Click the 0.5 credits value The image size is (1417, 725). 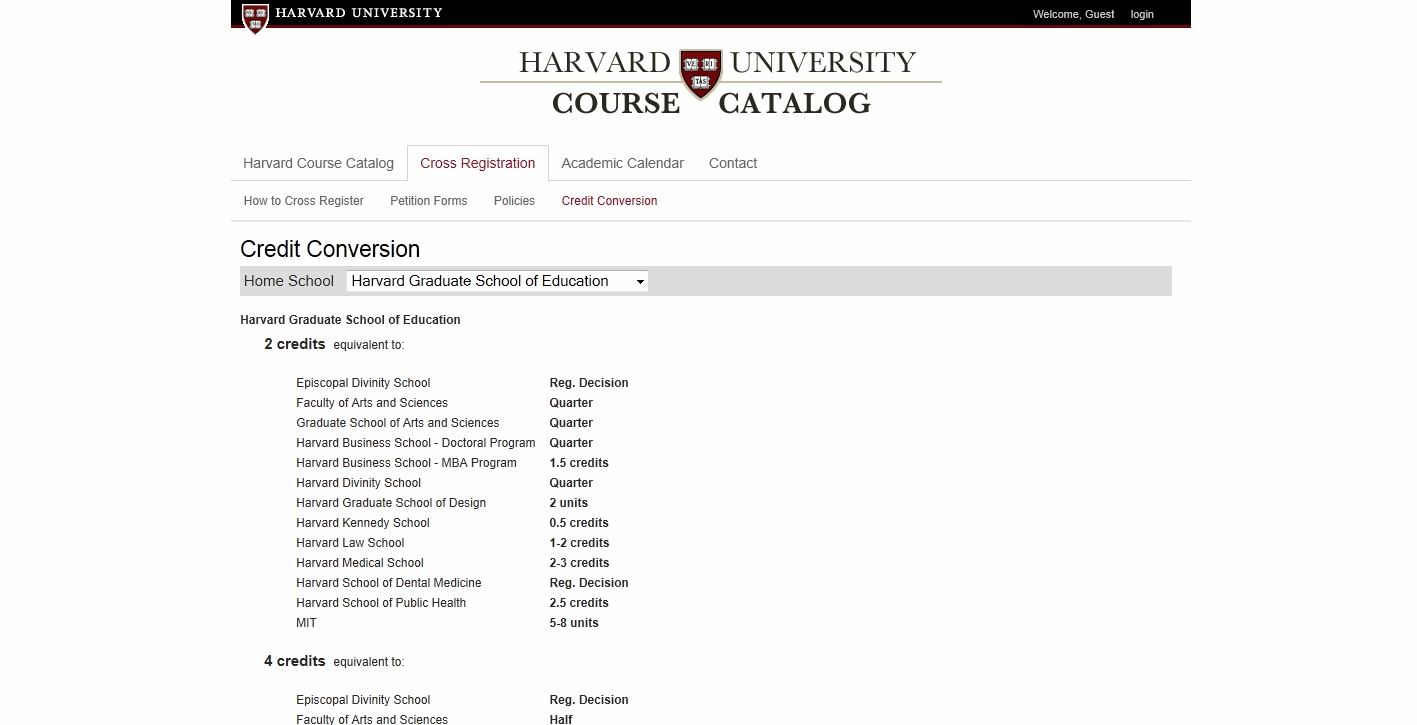coord(579,523)
